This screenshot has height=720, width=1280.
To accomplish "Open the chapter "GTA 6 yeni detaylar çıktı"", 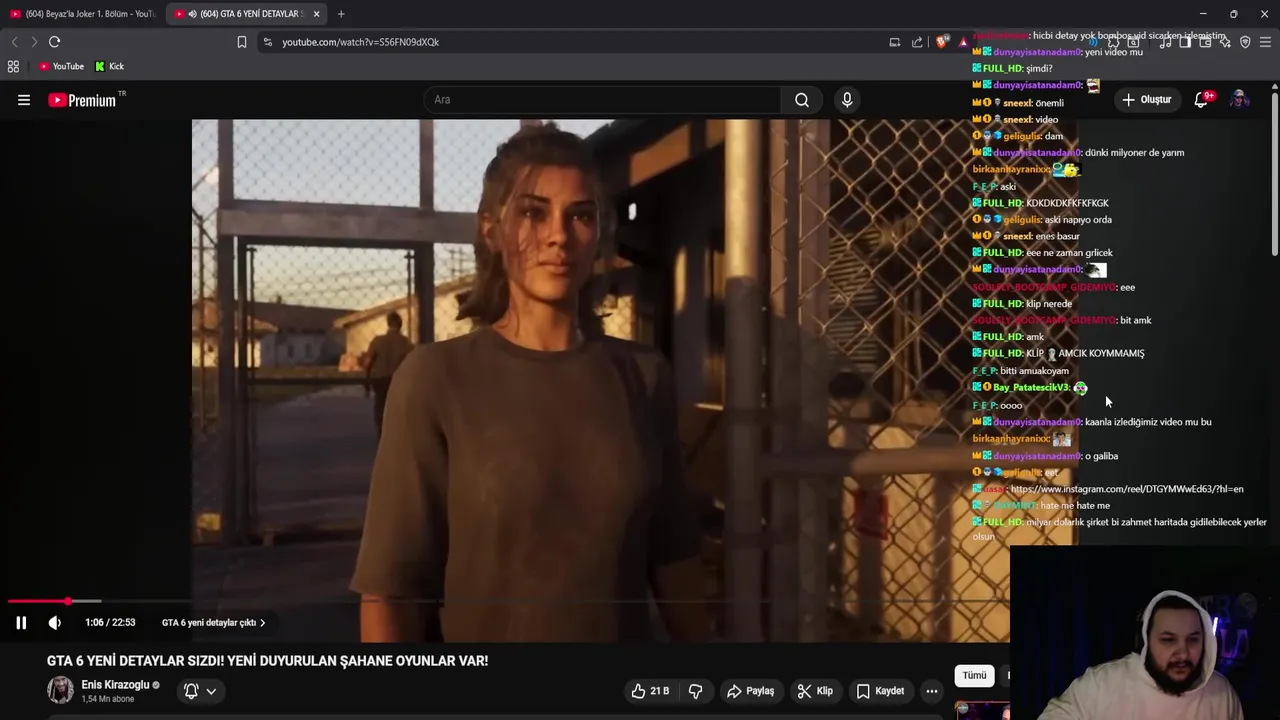I will coord(213,623).
